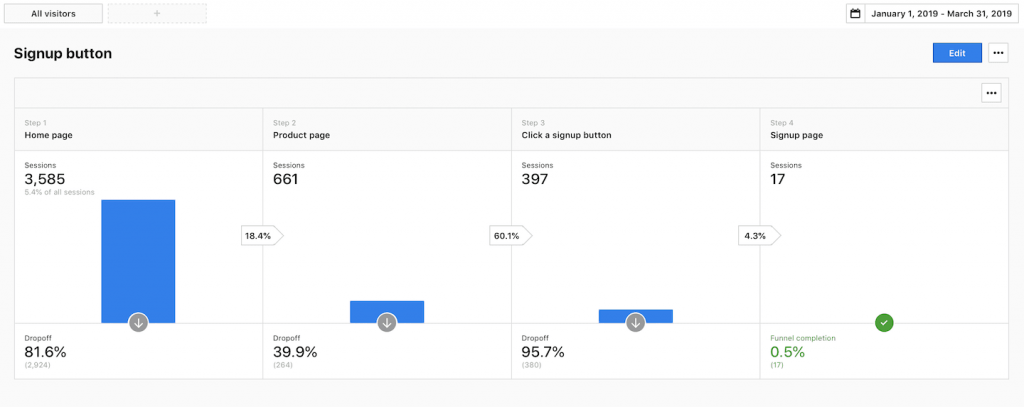Screen dimensions: 1024x407
Task: Click dropoff arrow icon under Home page bar
Action: (x=138, y=322)
